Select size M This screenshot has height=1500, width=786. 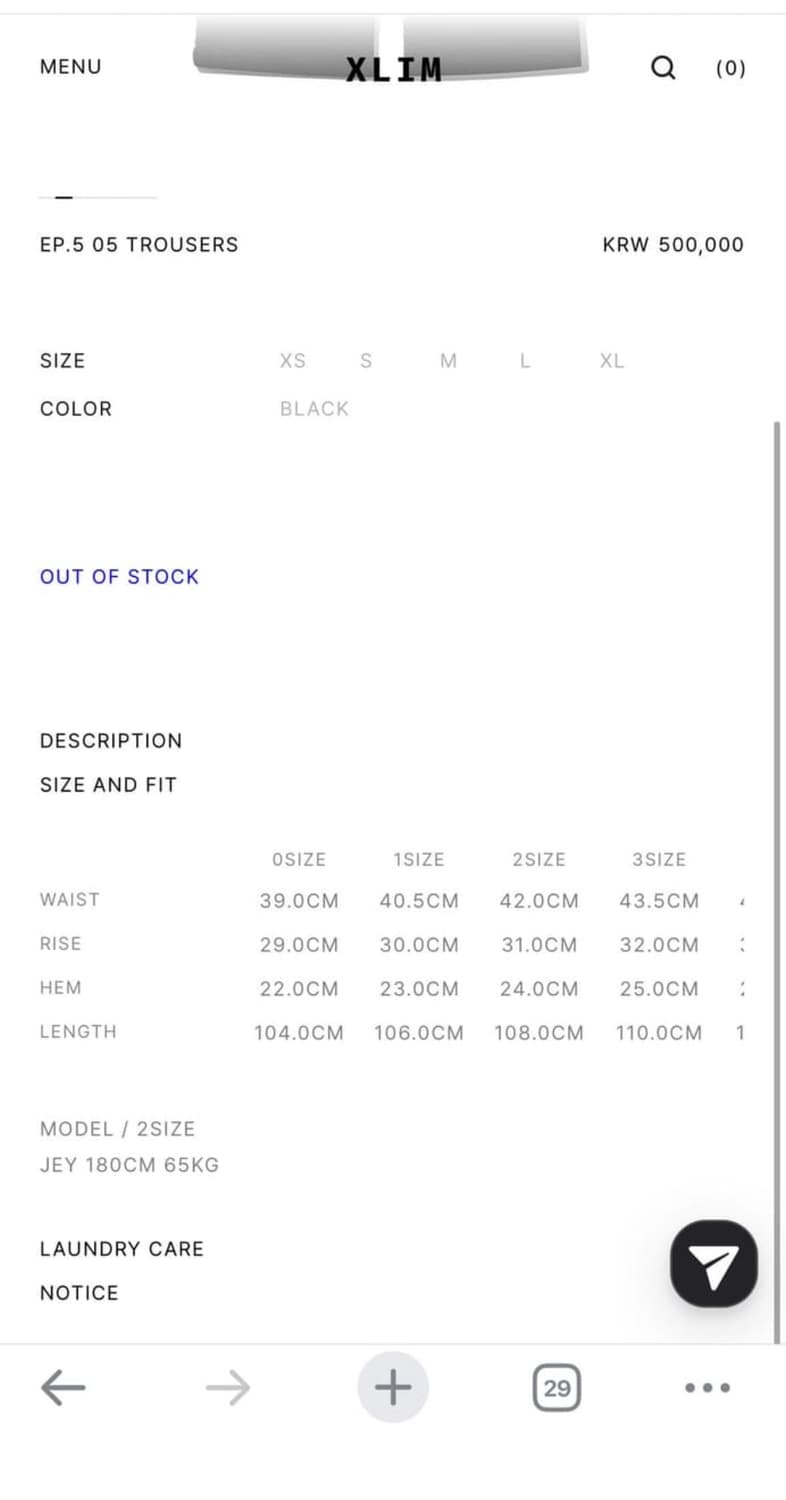448,361
